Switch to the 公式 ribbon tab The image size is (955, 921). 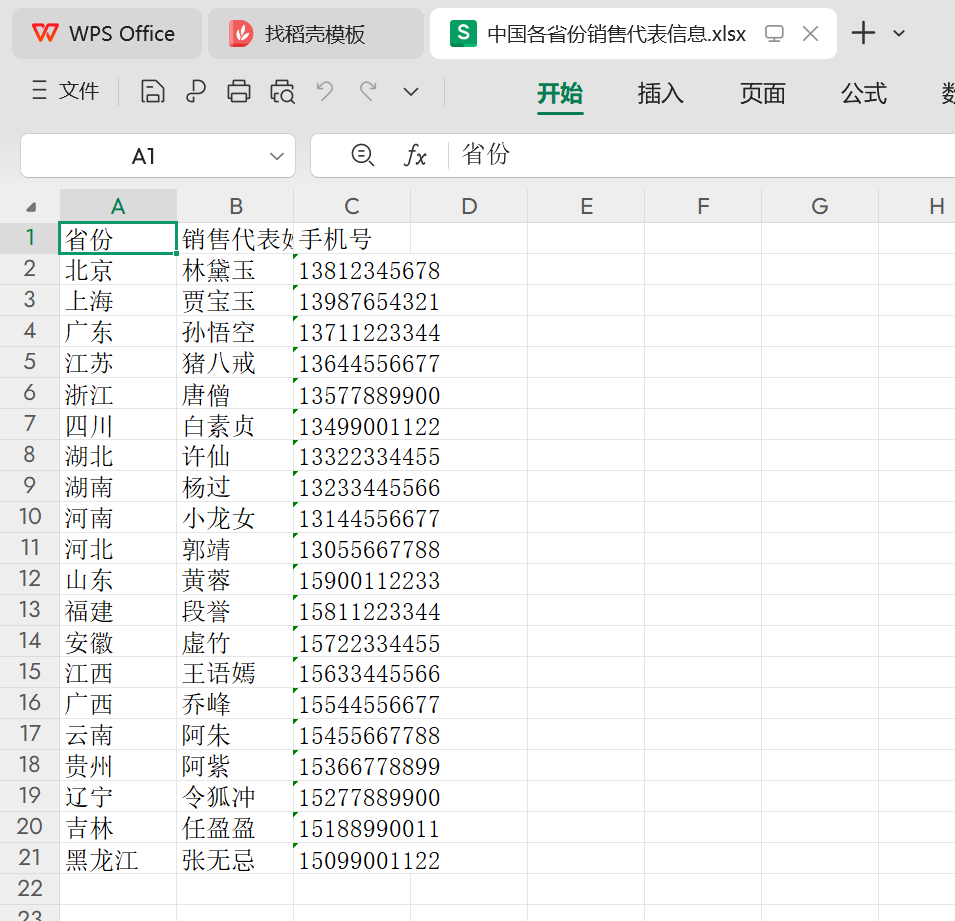863,93
